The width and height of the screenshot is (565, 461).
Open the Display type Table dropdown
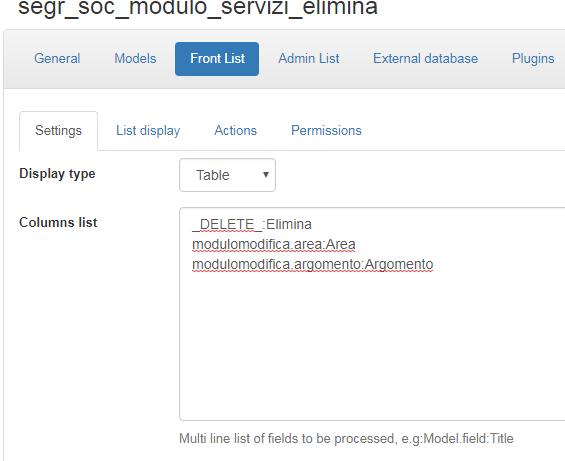[x=227, y=175]
